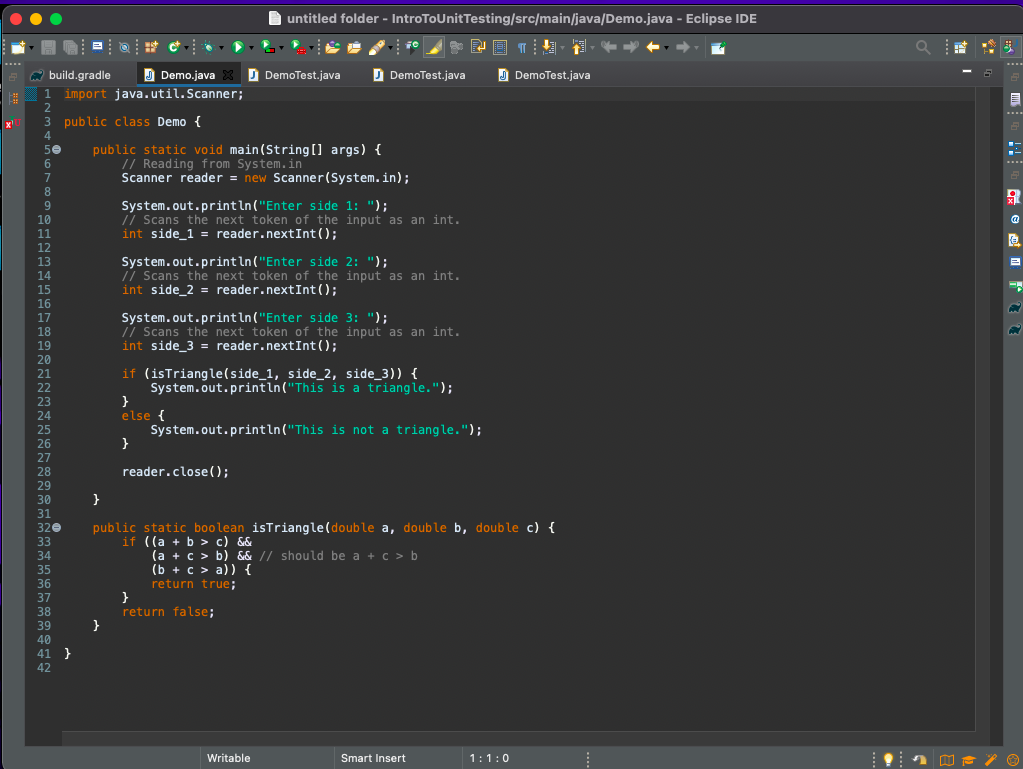Expand the Coverage dropdown arrow
Screen dimensions: 1023x769
[281, 48]
